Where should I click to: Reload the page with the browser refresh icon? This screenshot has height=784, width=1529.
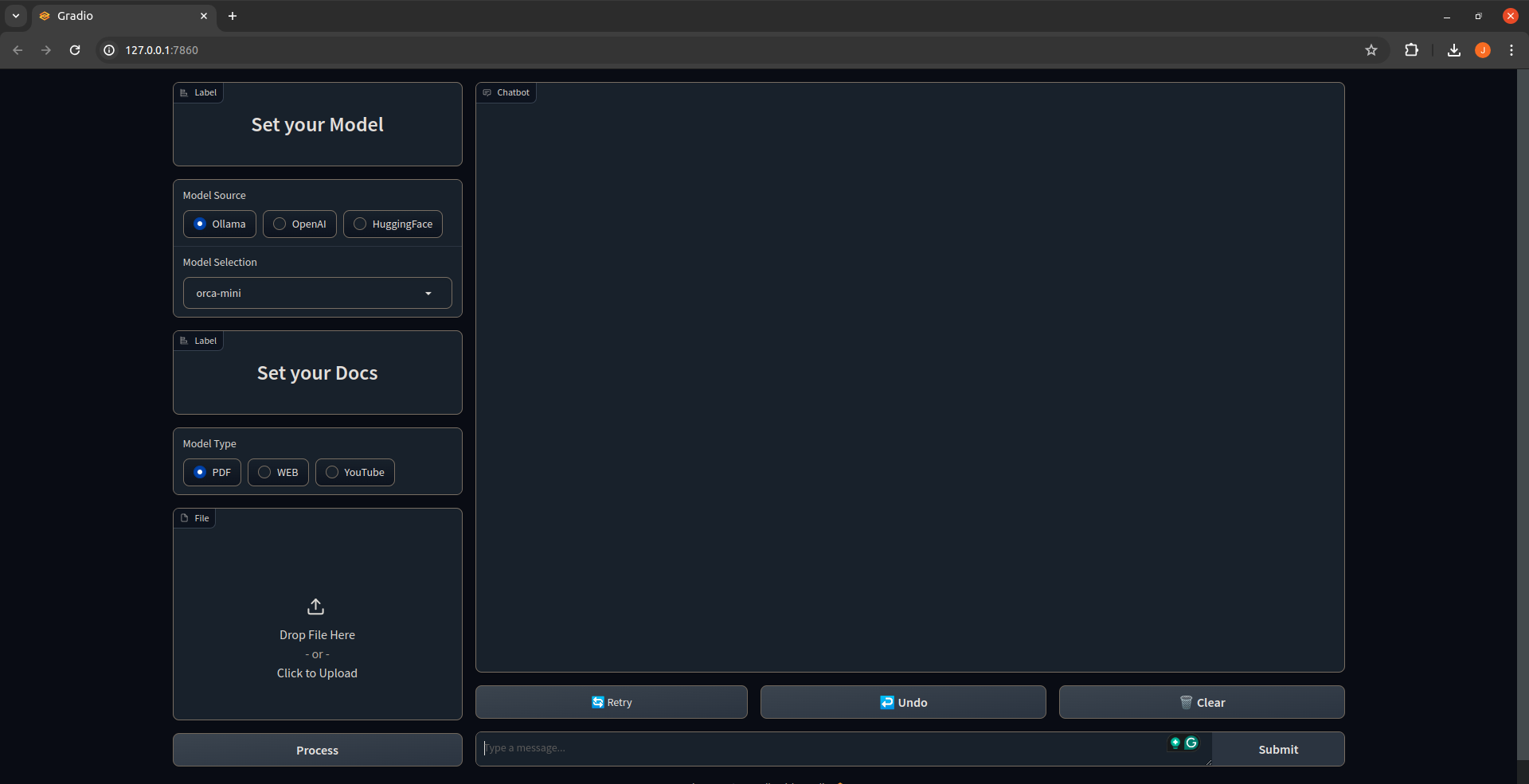(x=75, y=50)
